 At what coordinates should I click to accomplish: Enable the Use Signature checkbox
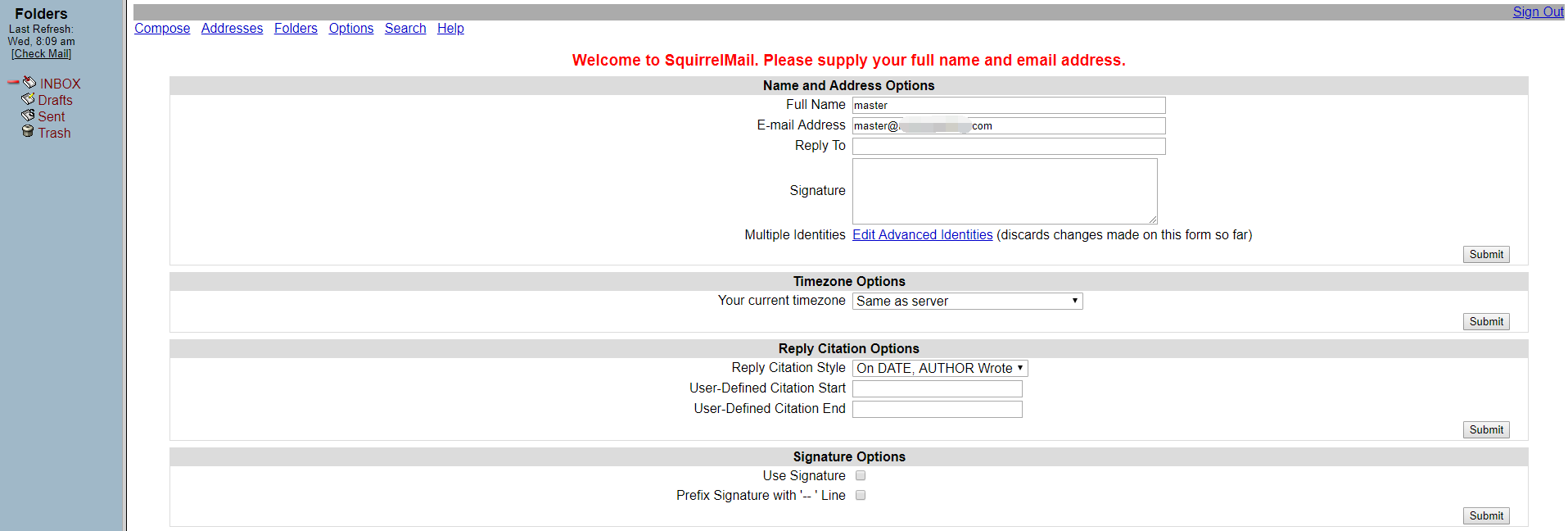(x=861, y=475)
